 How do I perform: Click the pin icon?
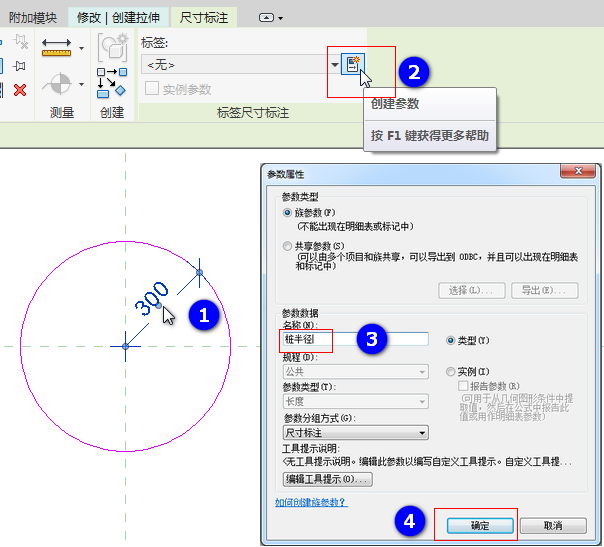click(19, 66)
